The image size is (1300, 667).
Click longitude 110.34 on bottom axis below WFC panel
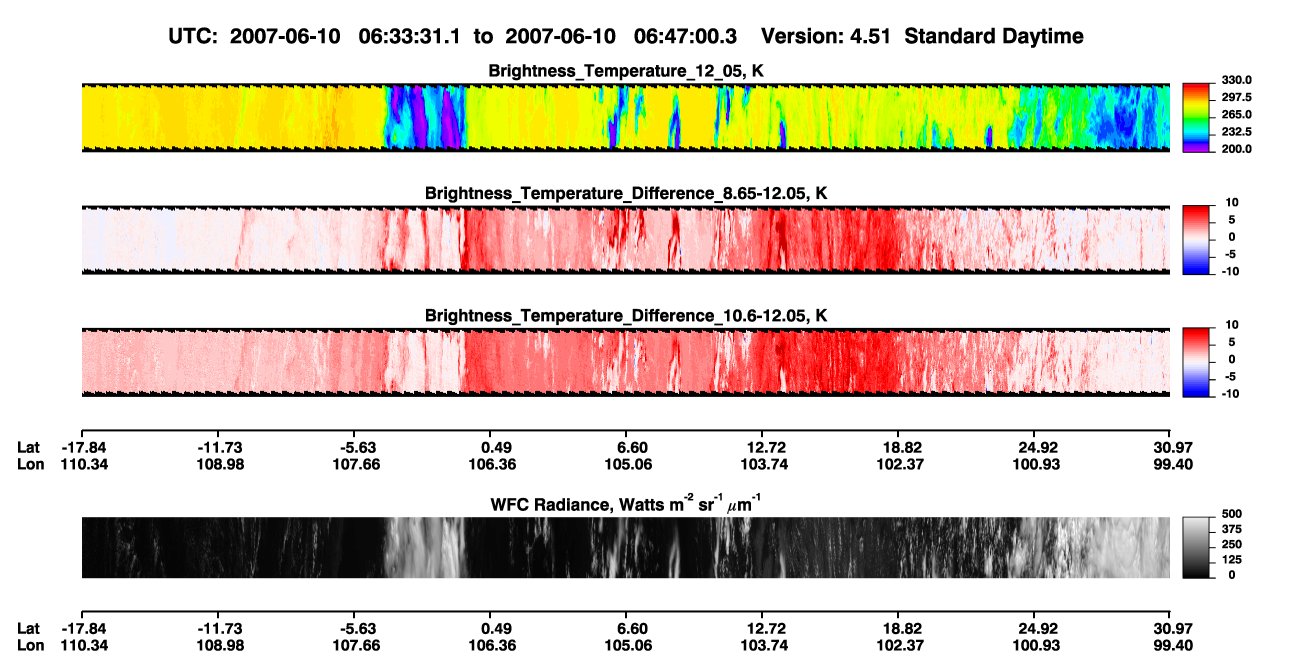click(84, 645)
